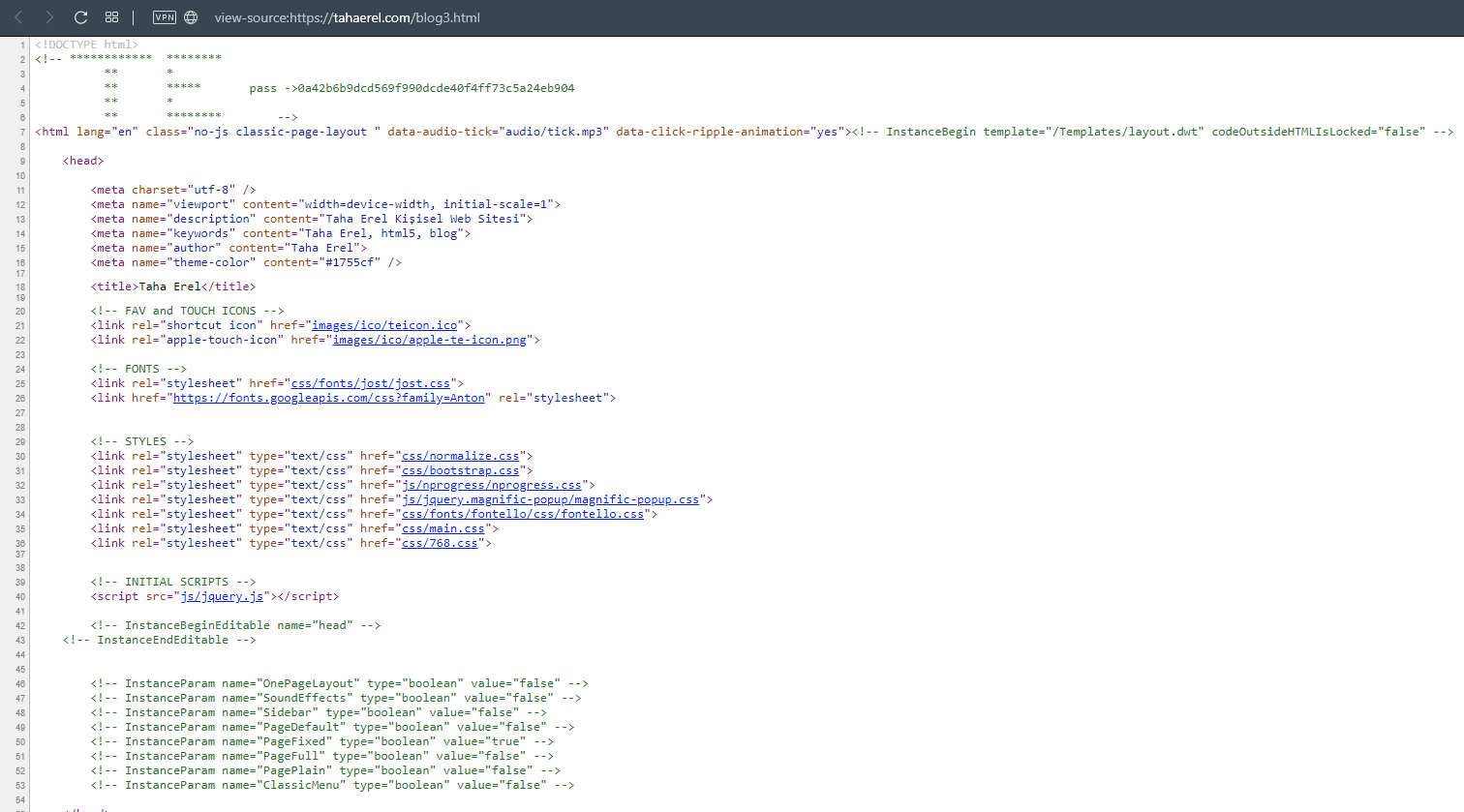Open the fontello.css link
The height and width of the screenshot is (812, 1464).
pos(523,514)
